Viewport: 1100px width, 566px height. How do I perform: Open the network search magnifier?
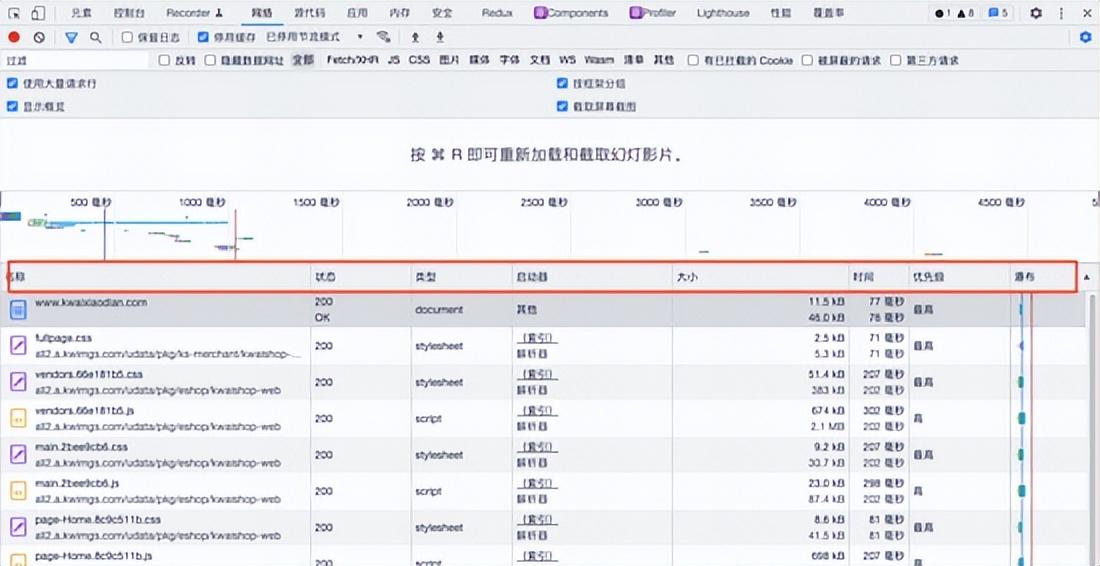pos(96,37)
